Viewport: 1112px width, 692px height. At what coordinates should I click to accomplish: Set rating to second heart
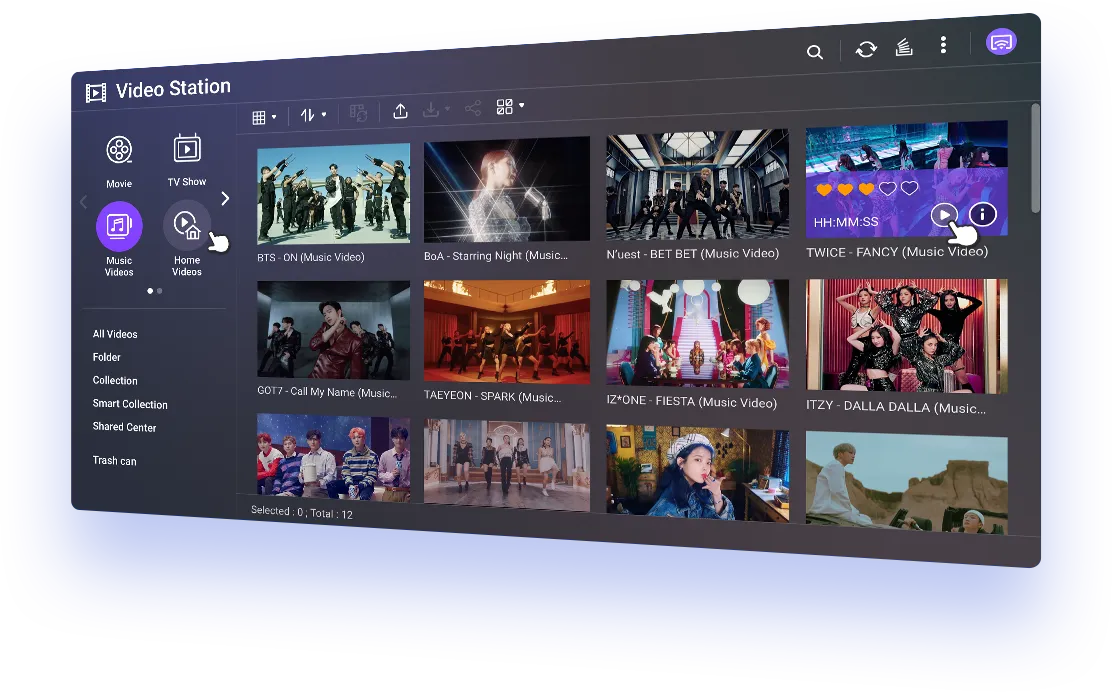point(845,189)
